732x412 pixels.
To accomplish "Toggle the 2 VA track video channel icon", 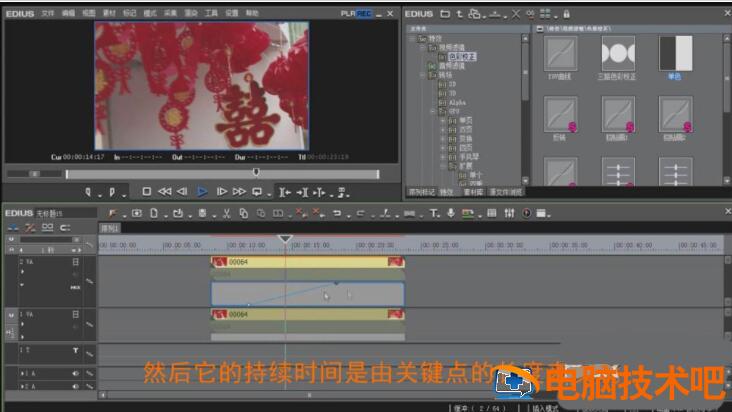I will click(75, 262).
